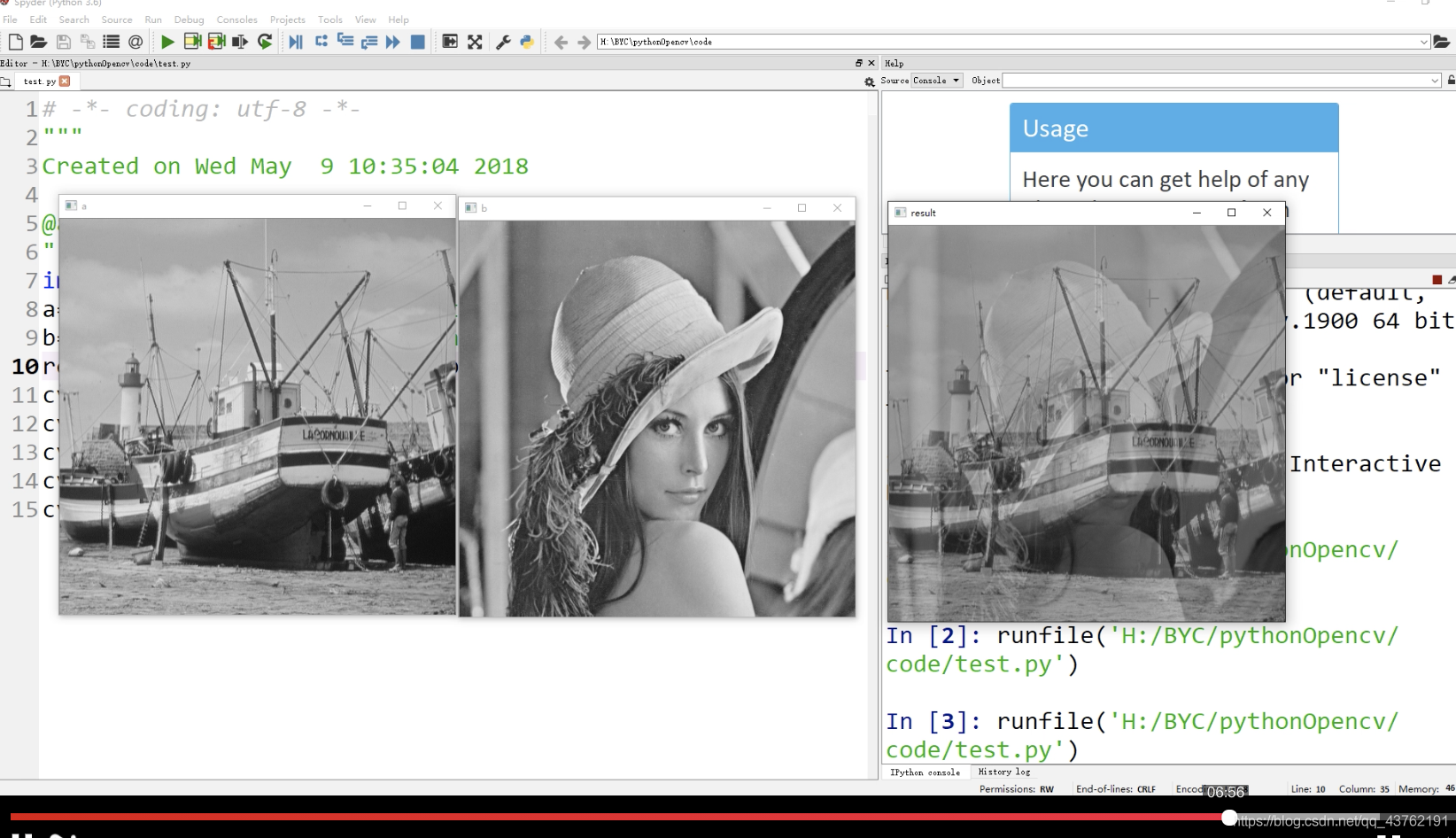Toggle fullscreen mode icon
This screenshot has height=838, width=1456.
[475, 42]
